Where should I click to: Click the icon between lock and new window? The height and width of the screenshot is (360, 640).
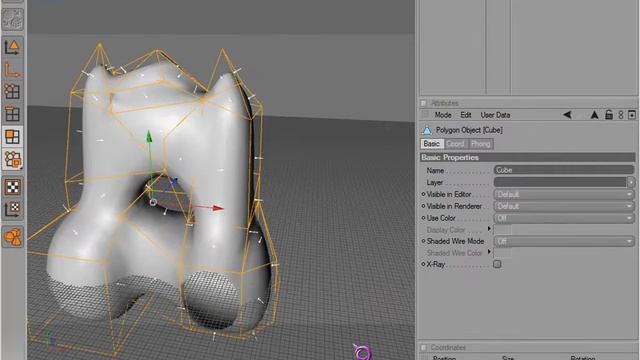(x=621, y=115)
